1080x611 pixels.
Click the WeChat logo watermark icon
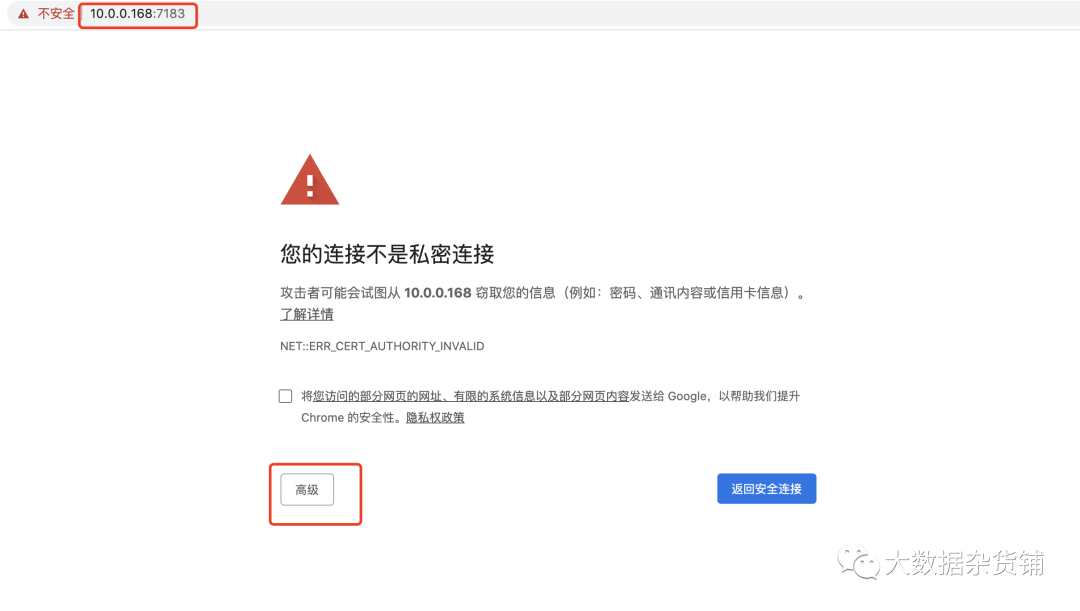point(858,563)
